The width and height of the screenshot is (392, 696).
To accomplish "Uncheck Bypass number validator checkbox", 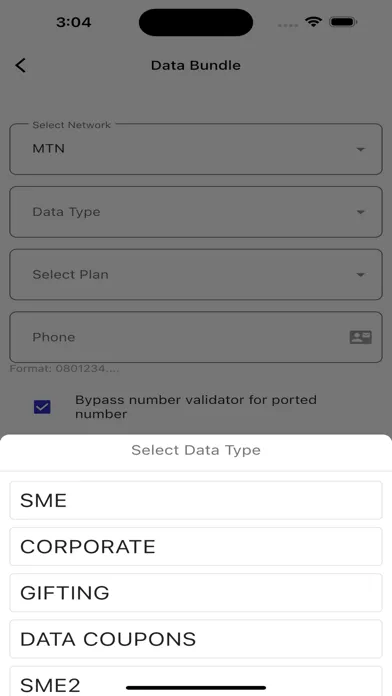I will 42,407.
